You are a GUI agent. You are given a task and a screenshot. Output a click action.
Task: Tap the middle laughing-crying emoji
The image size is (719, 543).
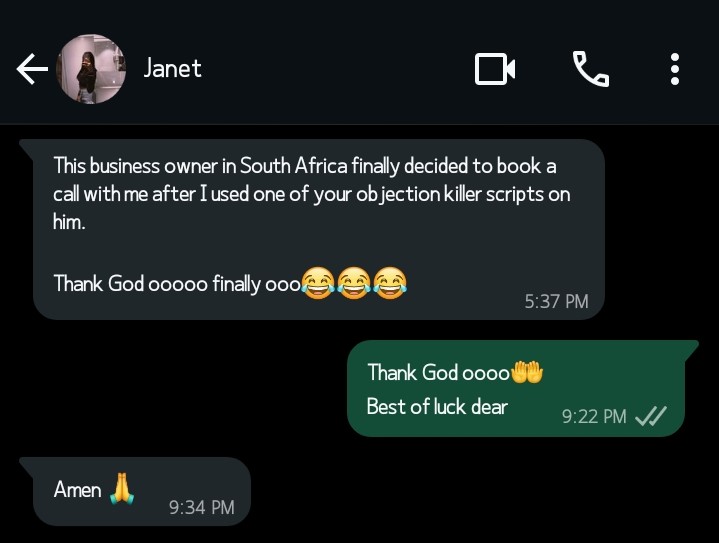pyautogui.click(x=354, y=285)
